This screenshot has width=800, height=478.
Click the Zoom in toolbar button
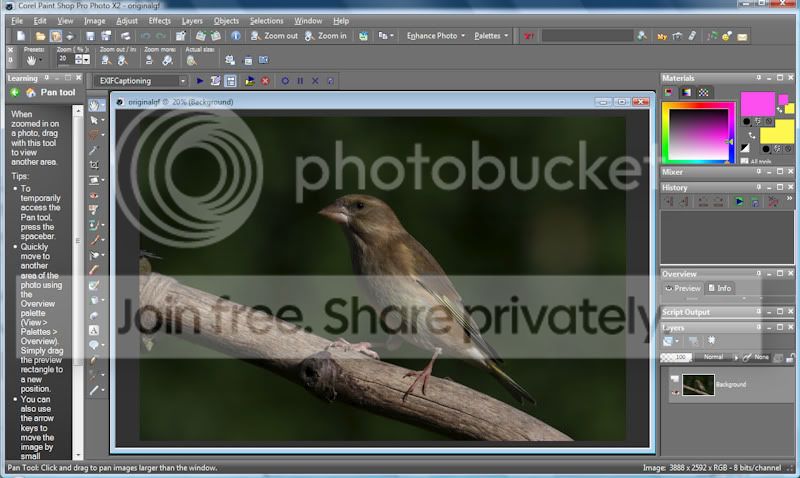click(325, 36)
